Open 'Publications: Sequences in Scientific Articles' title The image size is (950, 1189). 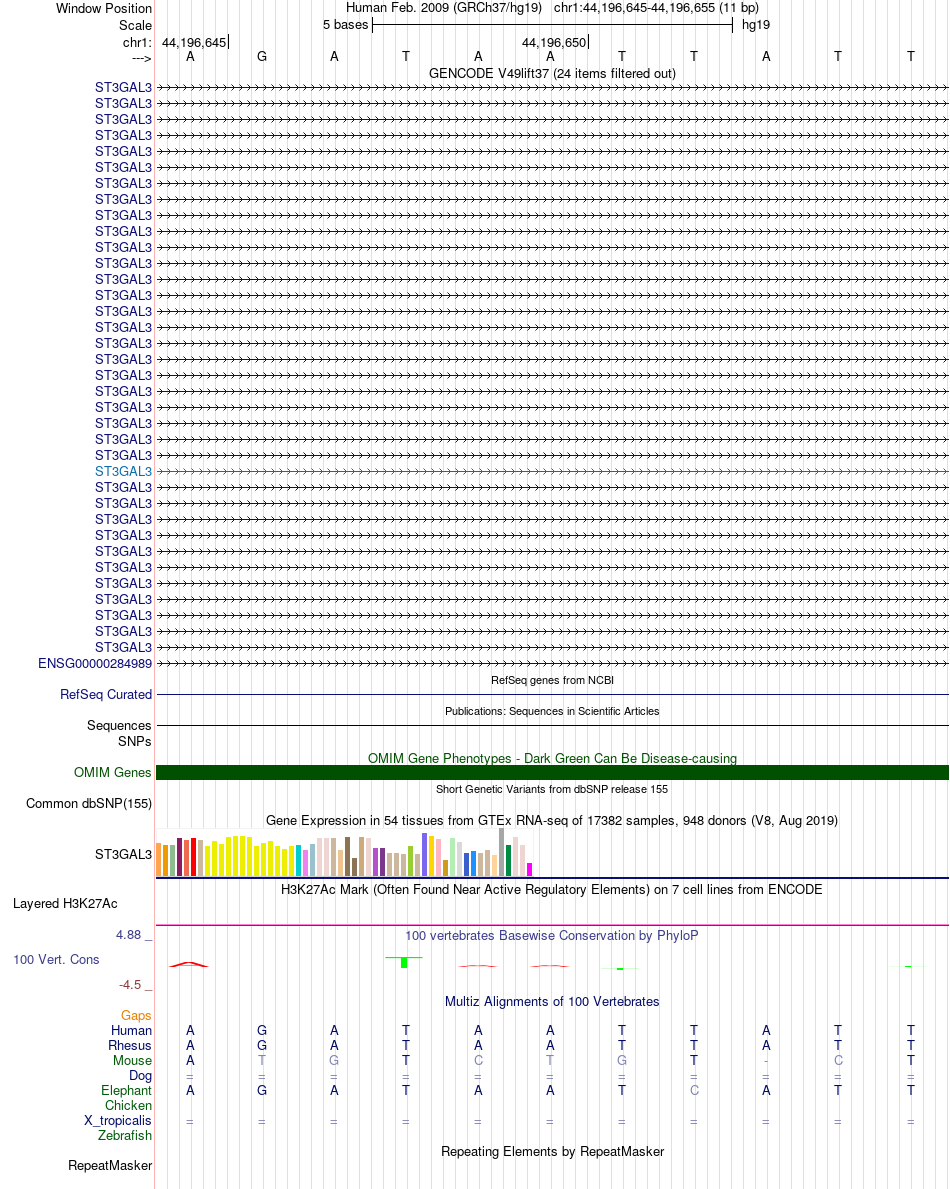tap(552, 711)
